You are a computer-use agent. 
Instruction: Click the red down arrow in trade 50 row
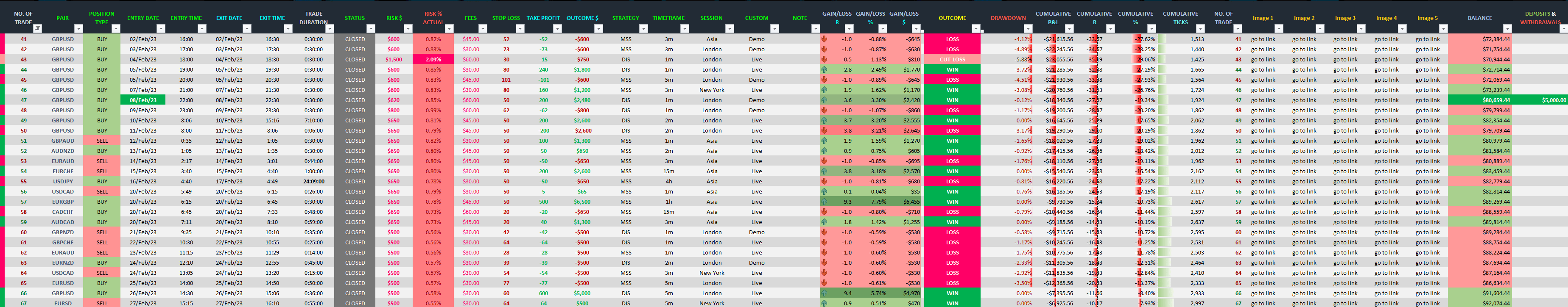[824, 131]
